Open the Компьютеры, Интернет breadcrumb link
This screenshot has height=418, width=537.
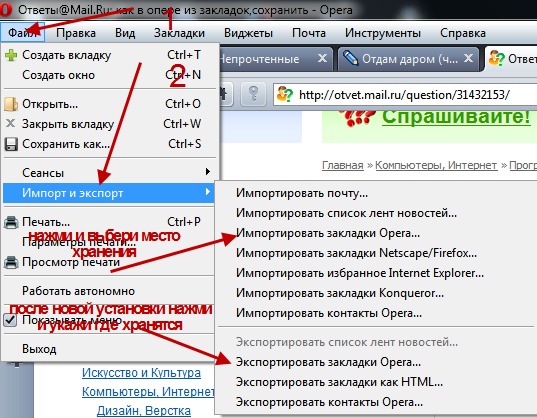click(436, 165)
